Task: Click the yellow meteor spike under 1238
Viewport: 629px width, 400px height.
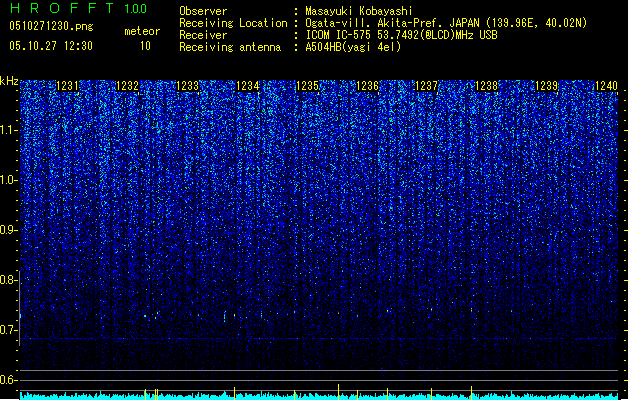Action: [471, 393]
